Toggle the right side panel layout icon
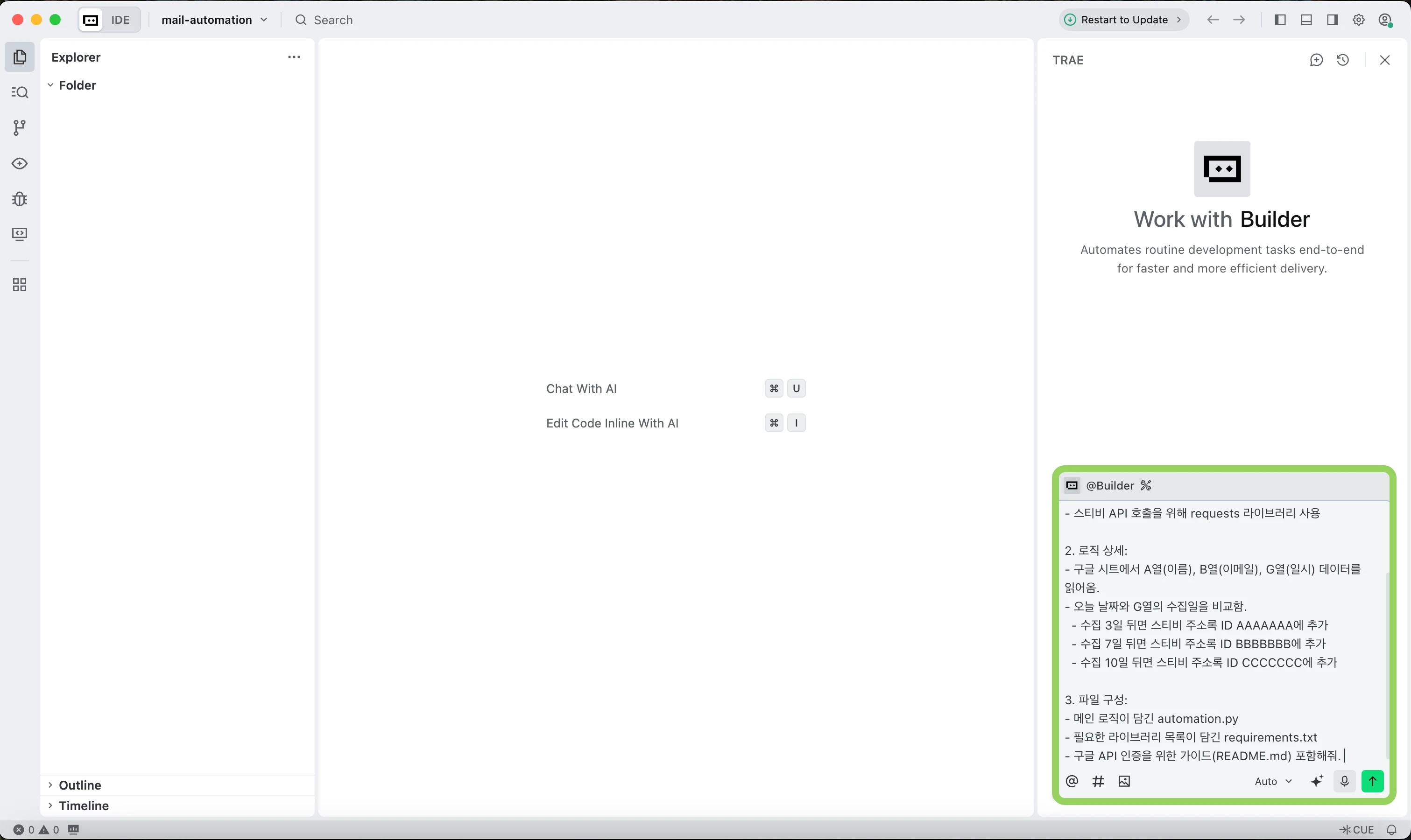Viewport: 1411px width, 840px height. [x=1332, y=20]
